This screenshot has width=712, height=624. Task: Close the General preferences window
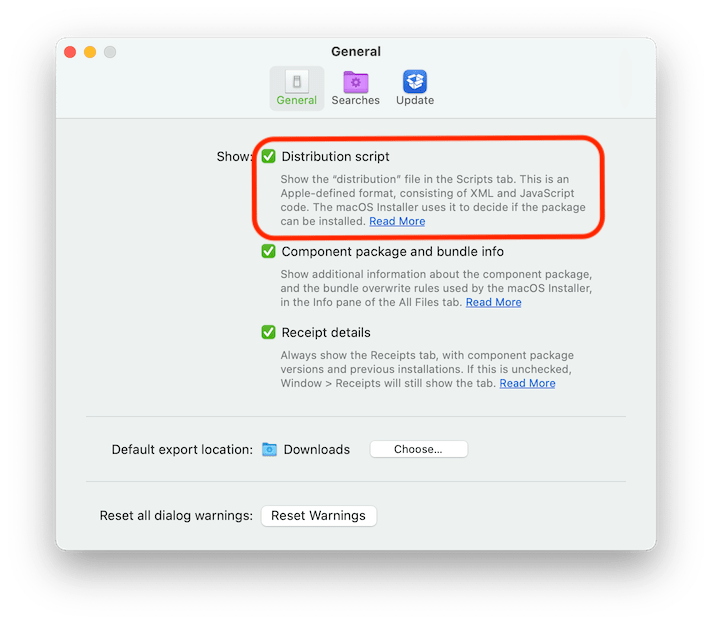click(70, 52)
